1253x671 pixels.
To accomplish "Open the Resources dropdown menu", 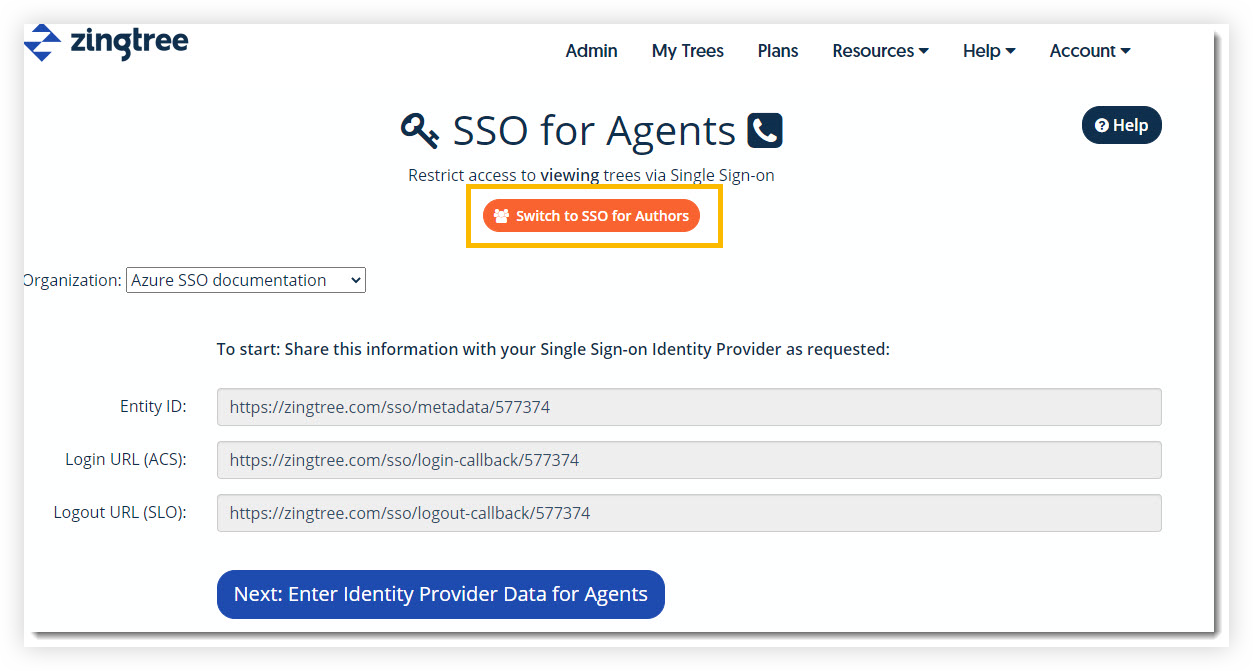I will (879, 50).
